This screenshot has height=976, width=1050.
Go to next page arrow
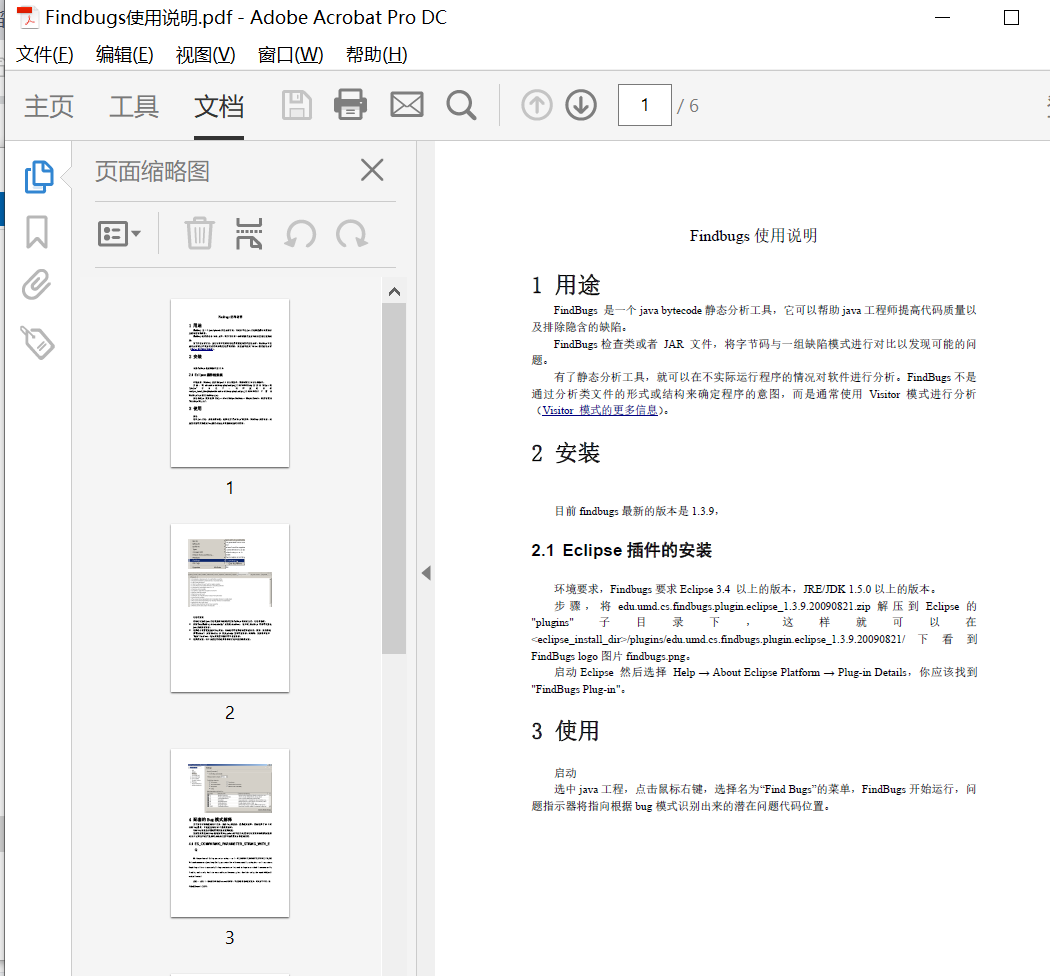(x=581, y=105)
